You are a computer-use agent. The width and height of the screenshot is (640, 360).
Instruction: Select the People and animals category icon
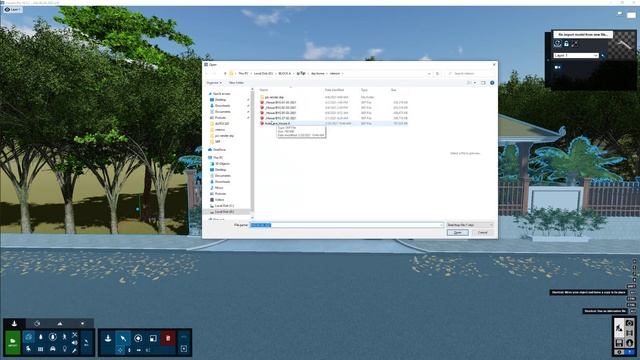pos(64,337)
